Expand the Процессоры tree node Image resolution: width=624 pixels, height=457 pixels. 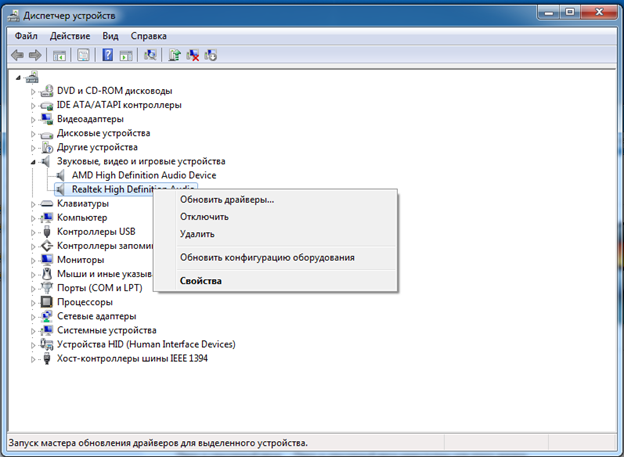click(x=33, y=301)
